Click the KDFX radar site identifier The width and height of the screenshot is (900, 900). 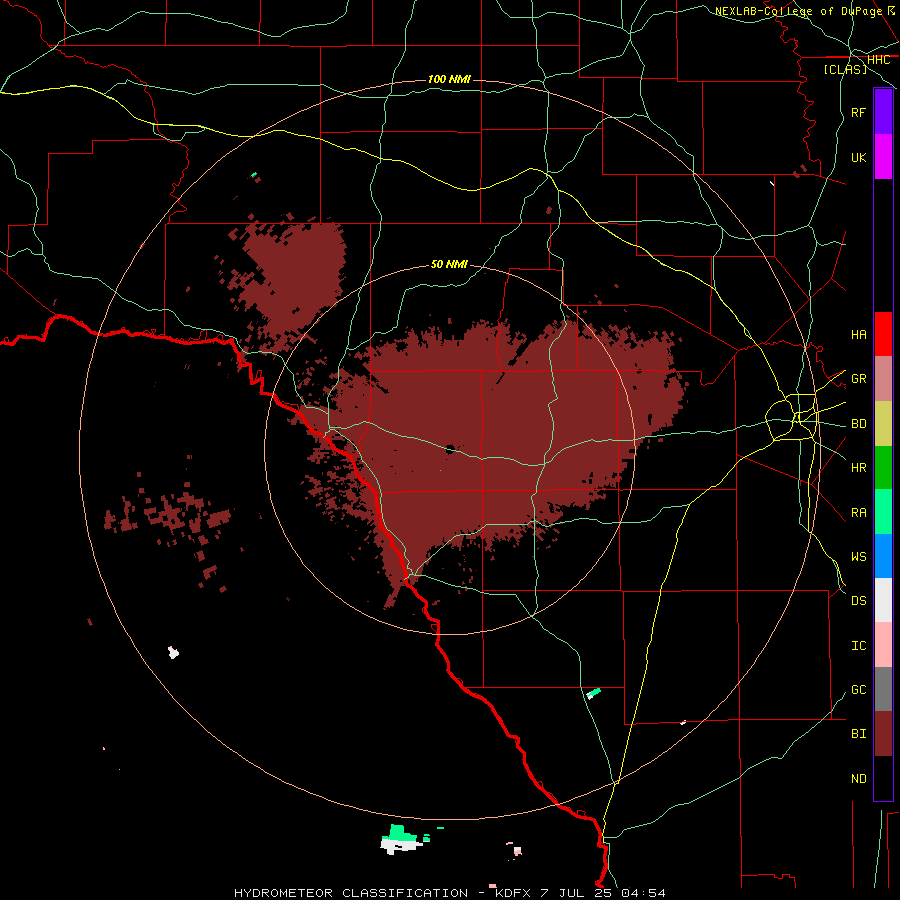[x=513, y=893]
